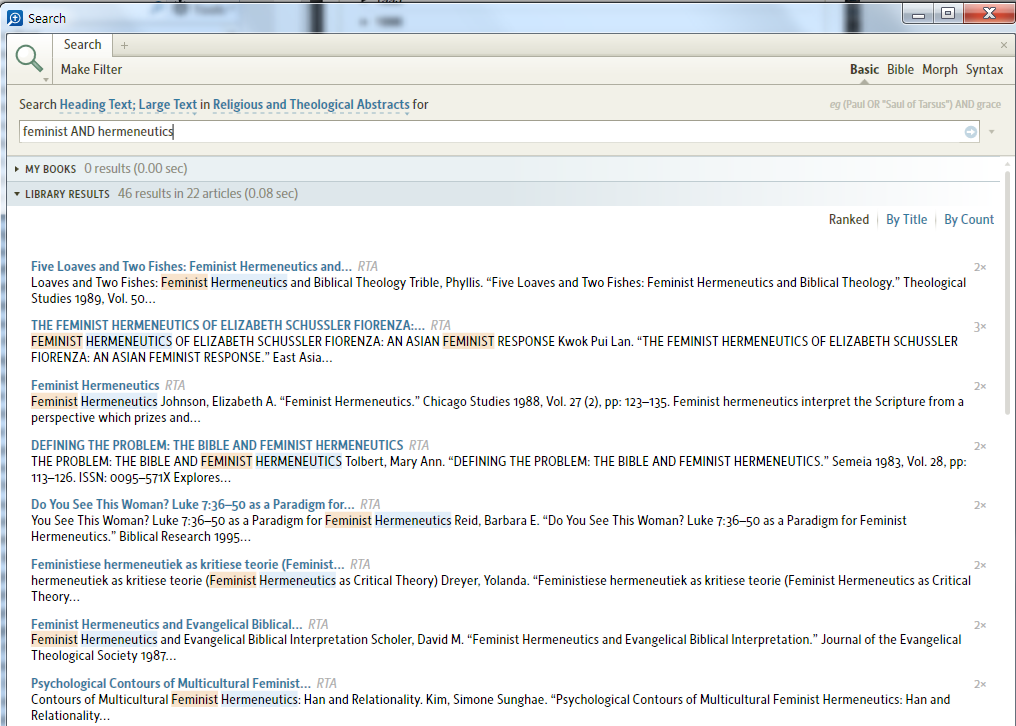Image resolution: width=1016 pixels, height=726 pixels.
Task: Open result on Elizabeth Schussler Fiorenza
Action: point(228,325)
